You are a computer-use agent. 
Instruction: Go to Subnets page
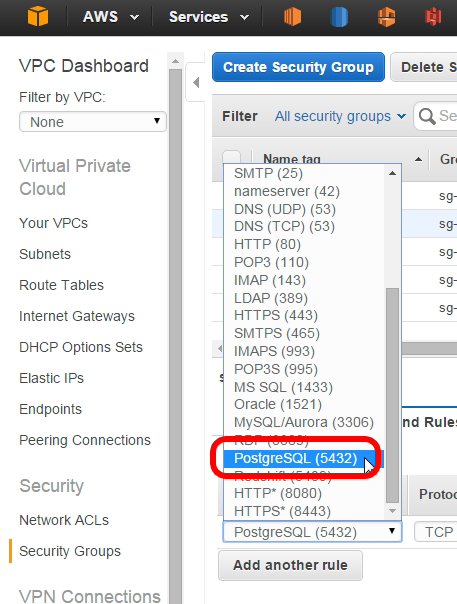(x=45, y=254)
